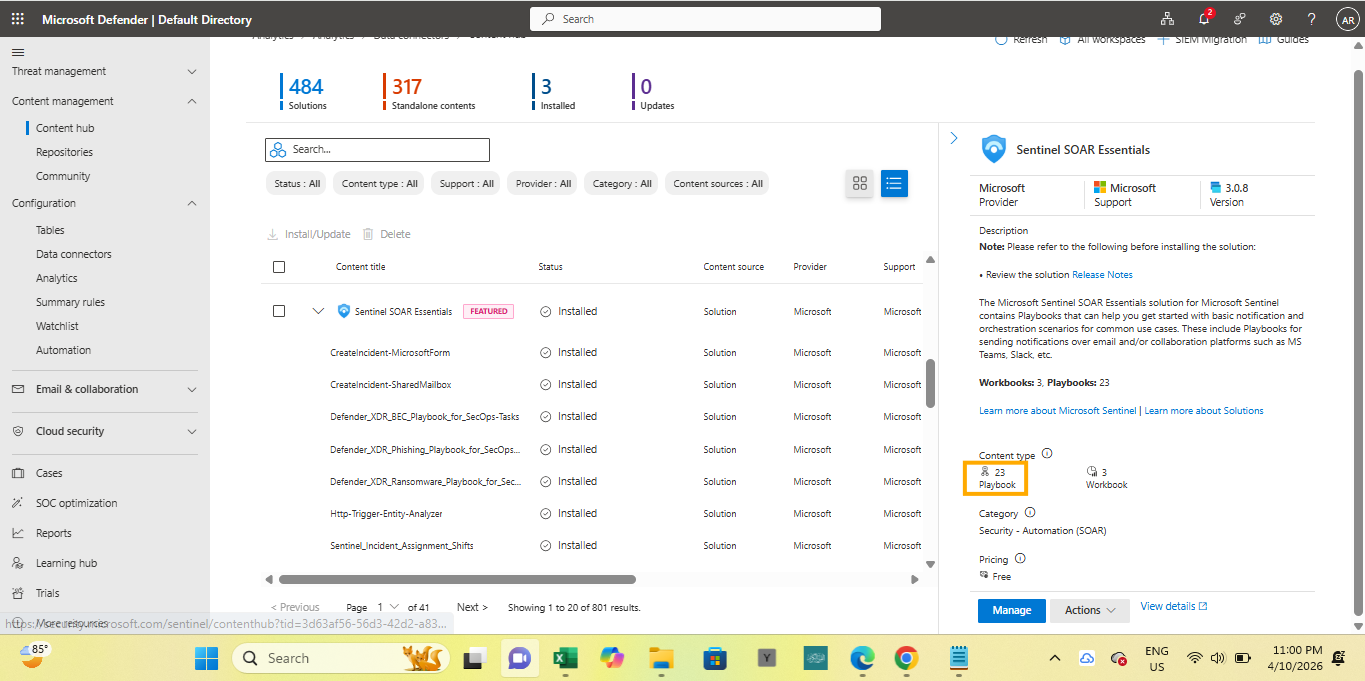The width and height of the screenshot is (1365, 681).
Task: Click the table horizontal scrollbar
Action: [457, 579]
